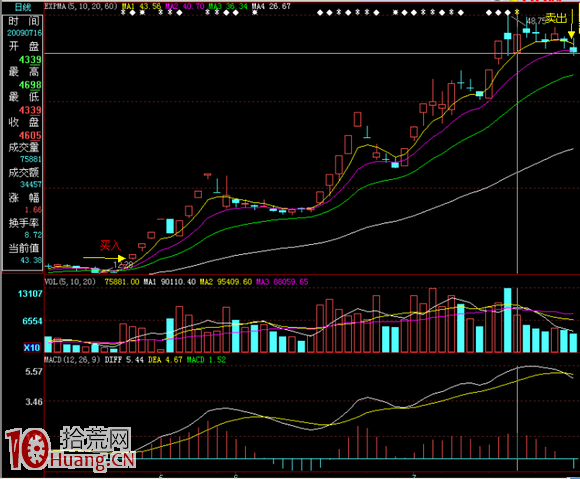Click the yellow star marker above crosshair

[x=517, y=12]
